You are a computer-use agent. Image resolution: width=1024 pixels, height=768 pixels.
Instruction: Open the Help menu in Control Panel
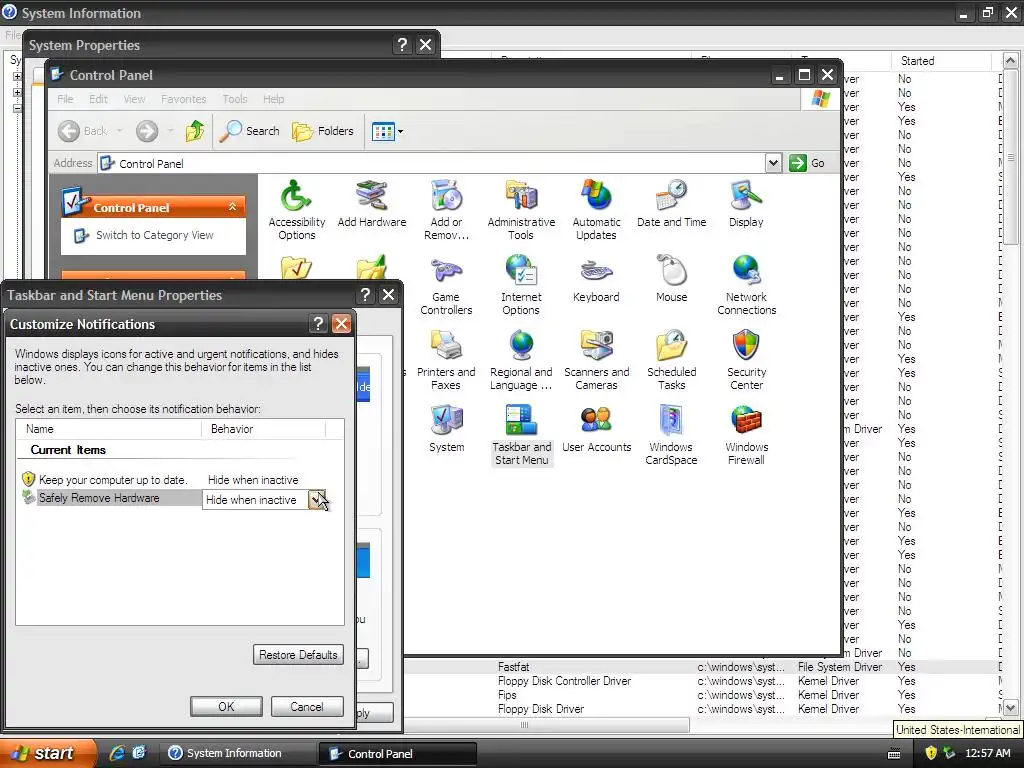[274, 99]
